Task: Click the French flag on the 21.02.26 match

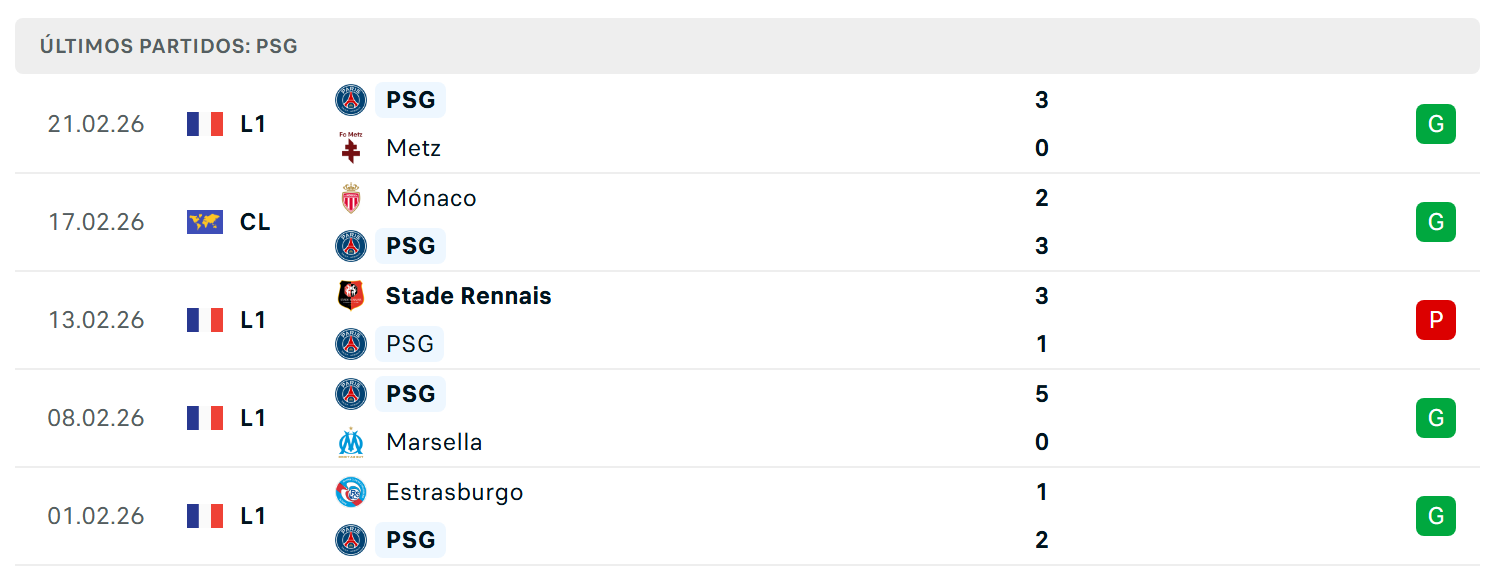Action: point(205,124)
